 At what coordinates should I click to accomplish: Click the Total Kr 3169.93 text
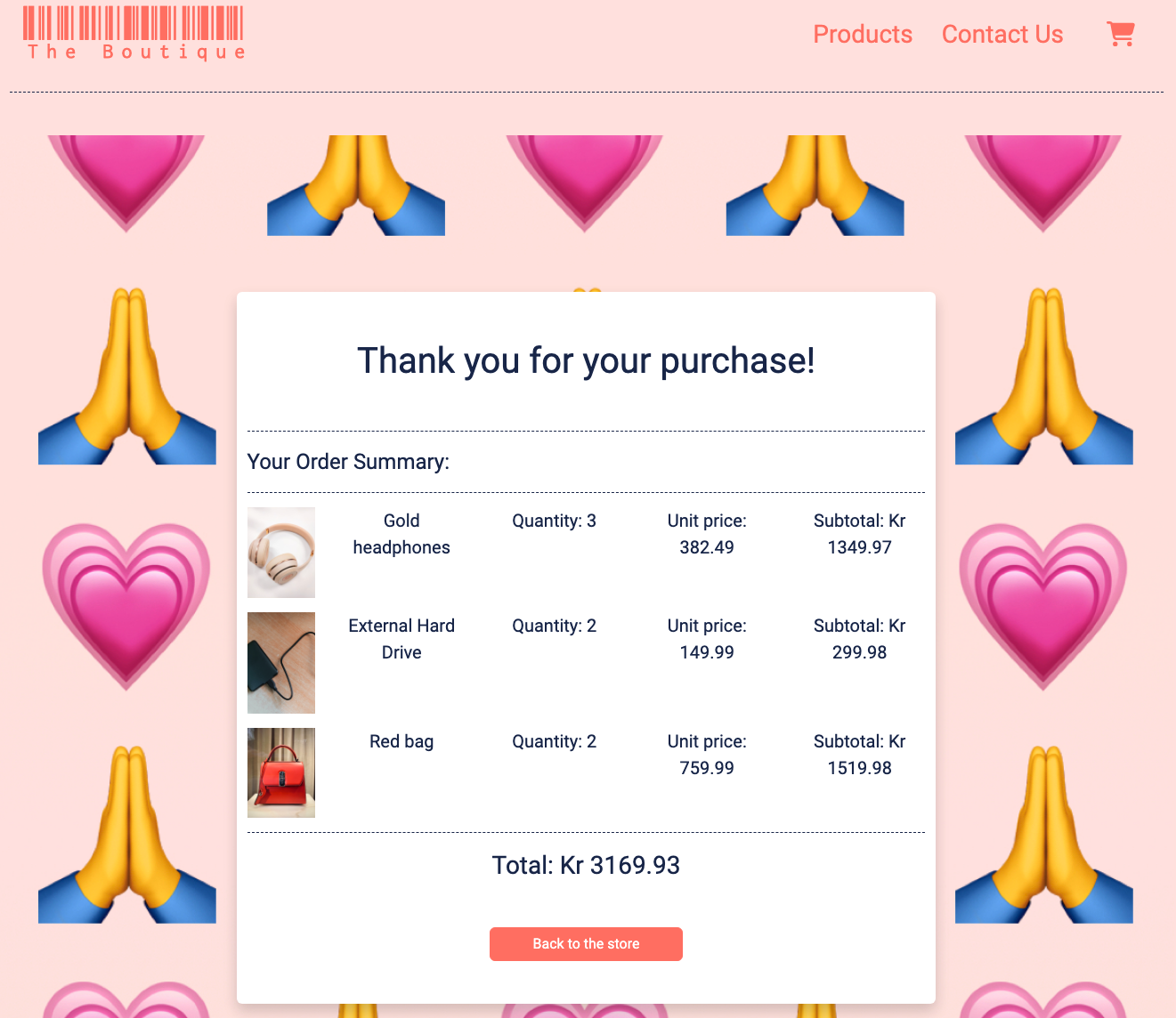pos(586,865)
